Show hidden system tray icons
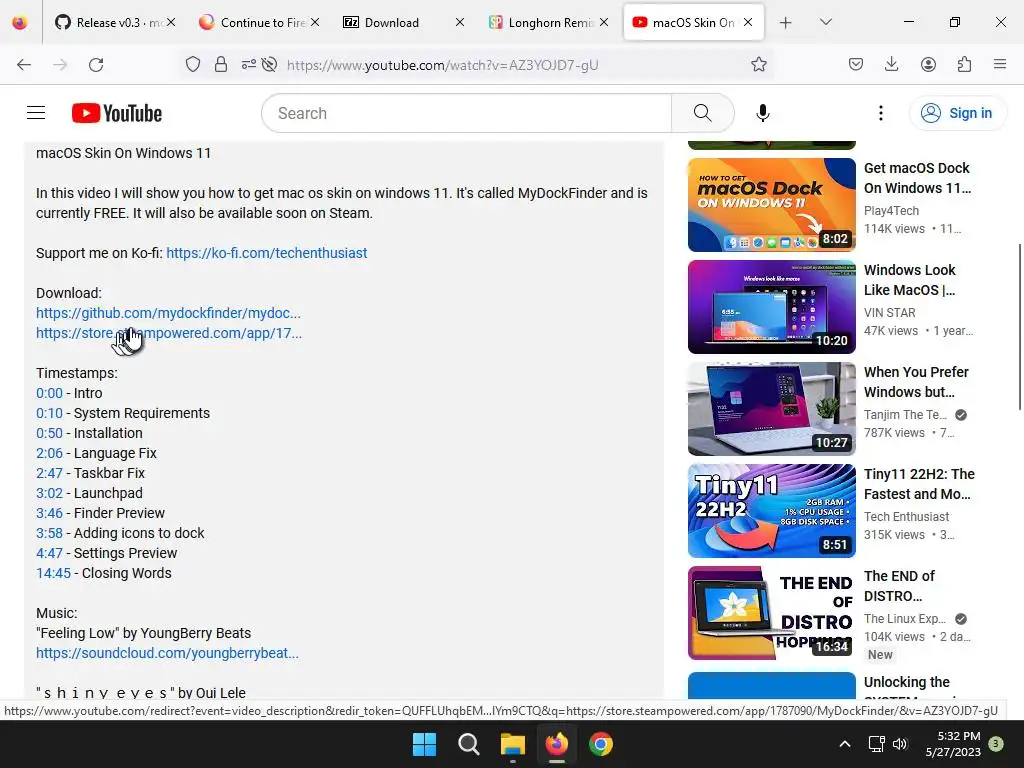1024x768 pixels. pyautogui.click(x=844, y=744)
